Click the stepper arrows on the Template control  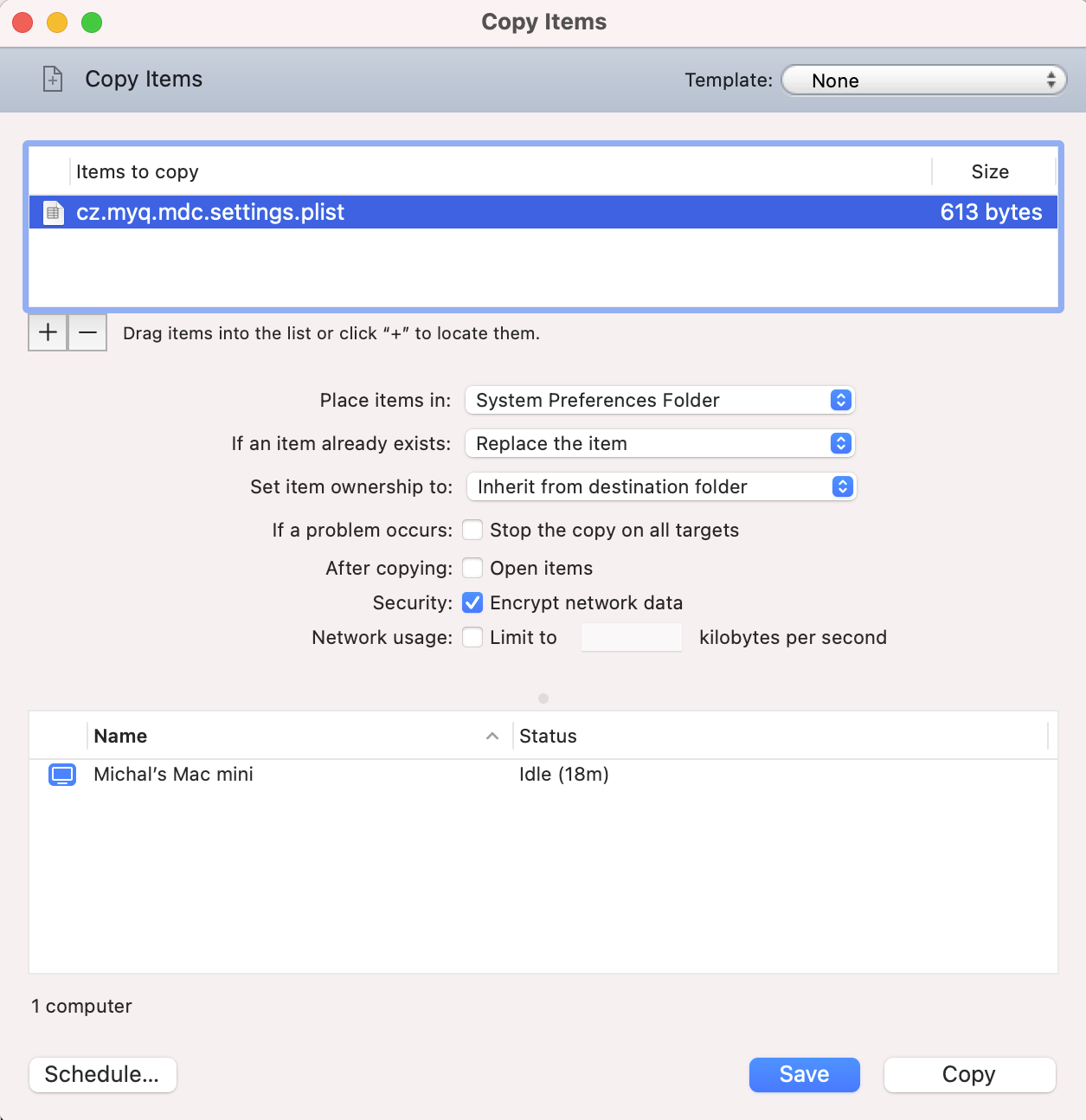(1052, 80)
